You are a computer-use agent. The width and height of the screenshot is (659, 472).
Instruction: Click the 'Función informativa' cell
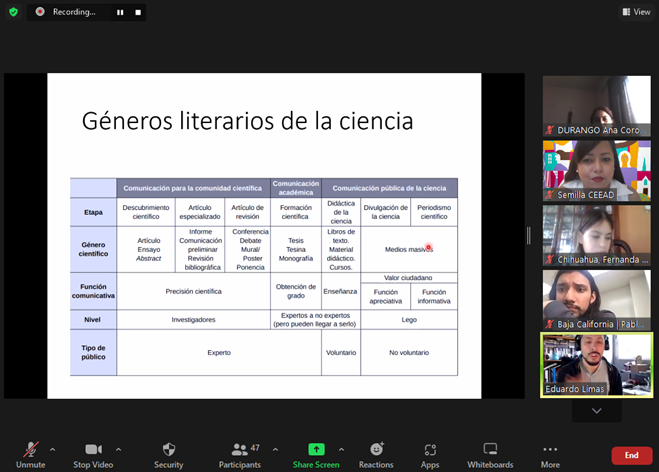(x=434, y=296)
